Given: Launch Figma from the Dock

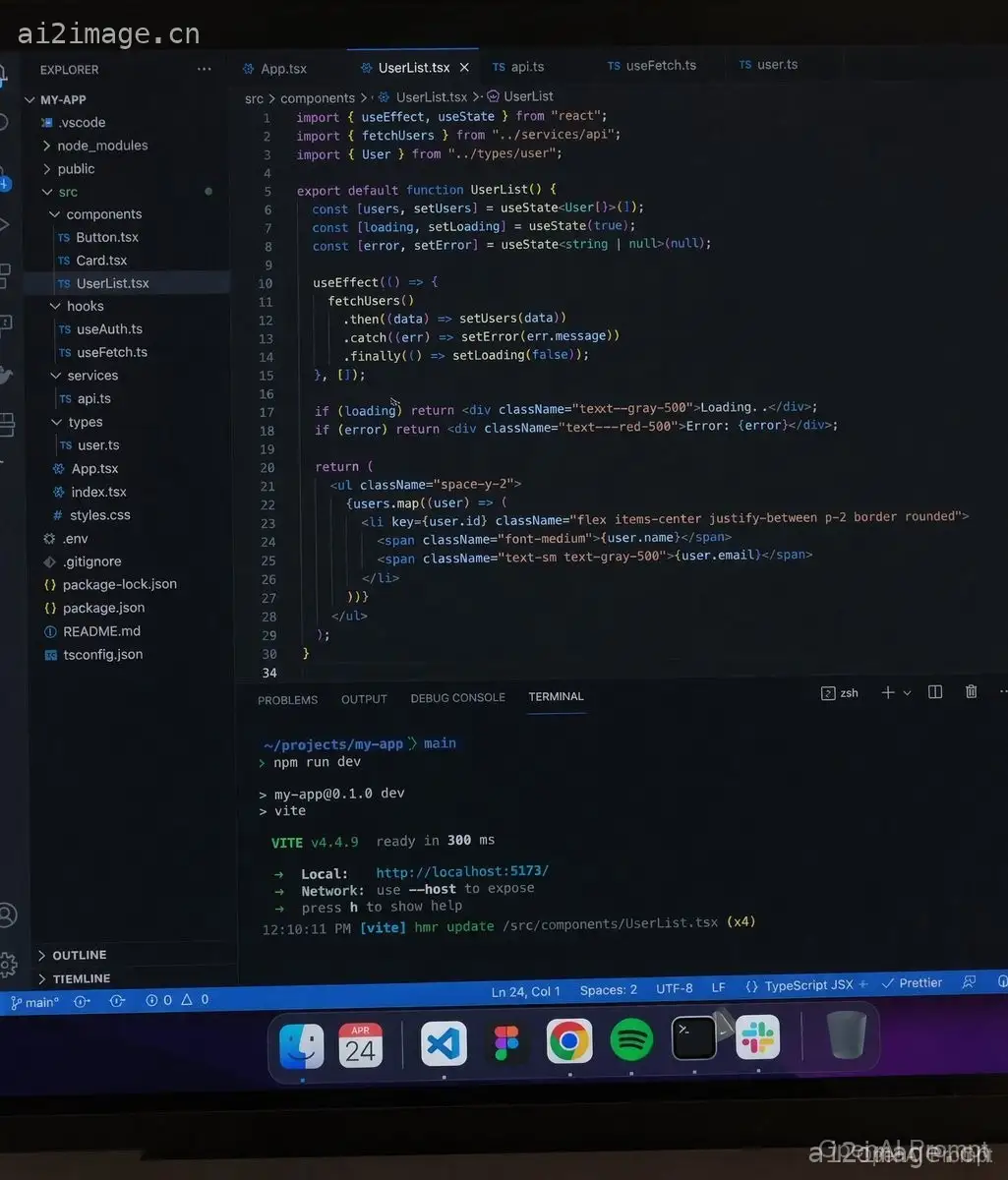Looking at the screenshot, I should [507, 1042].
